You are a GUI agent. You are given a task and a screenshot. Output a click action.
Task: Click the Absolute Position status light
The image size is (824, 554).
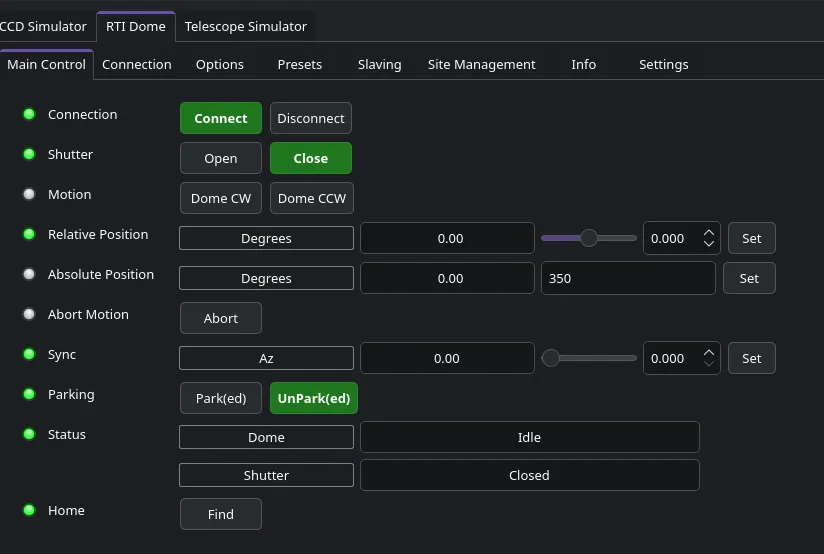point(29,274)
